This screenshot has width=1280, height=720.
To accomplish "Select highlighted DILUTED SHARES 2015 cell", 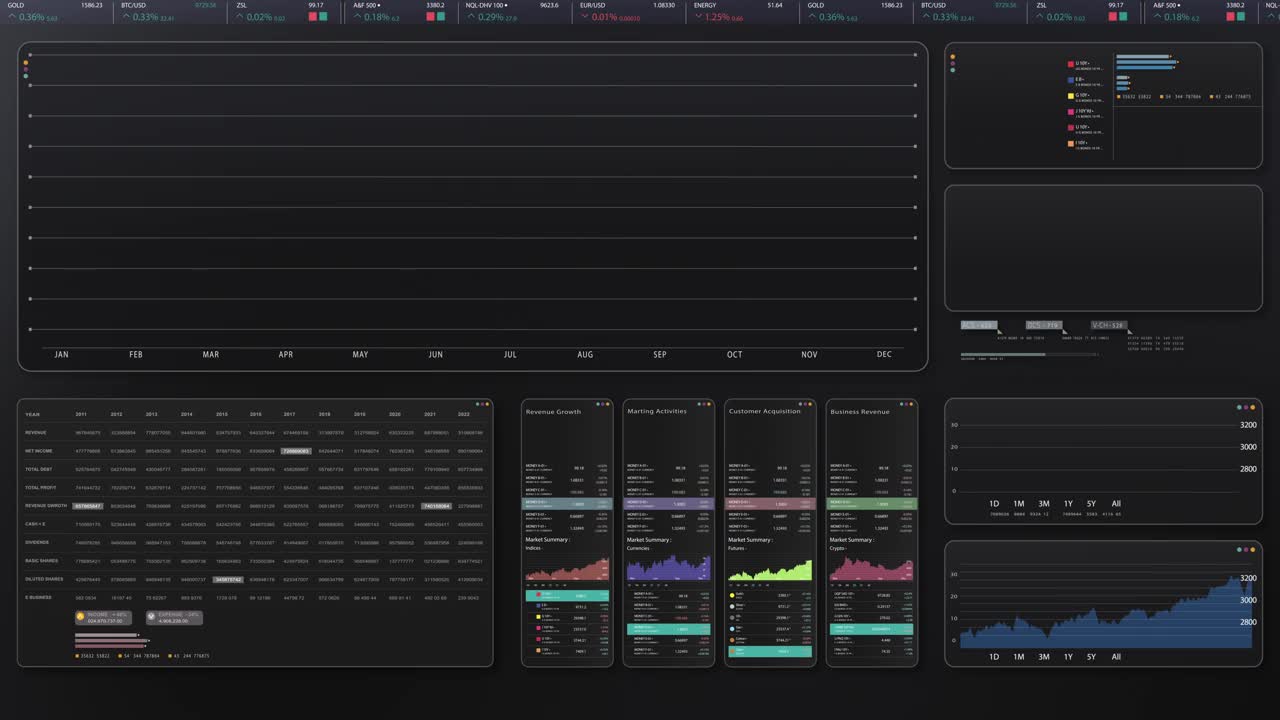I will [x=228, y=579].
